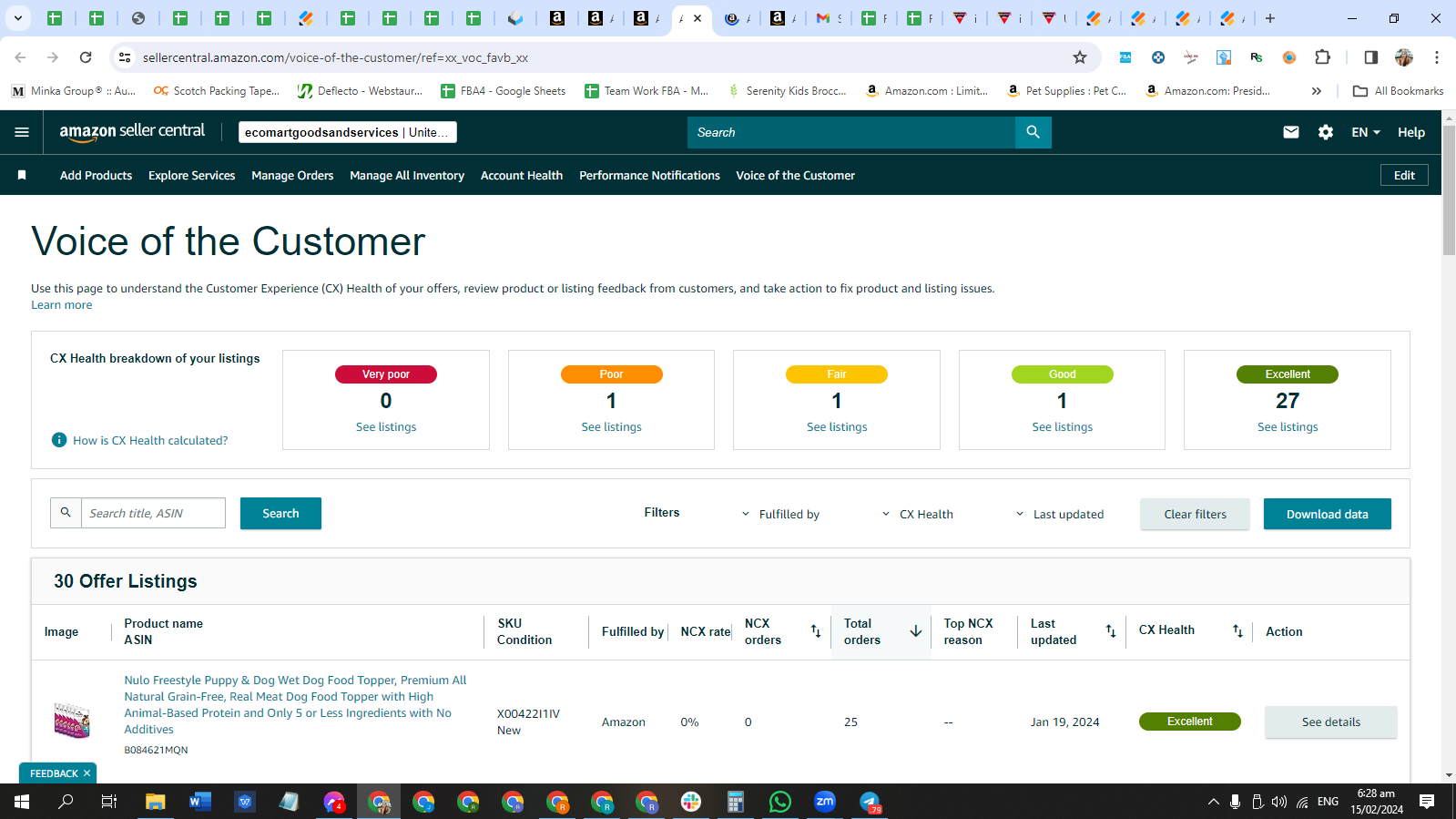
Task: Open Zoom from the taskbar
Action: [825, 802]
